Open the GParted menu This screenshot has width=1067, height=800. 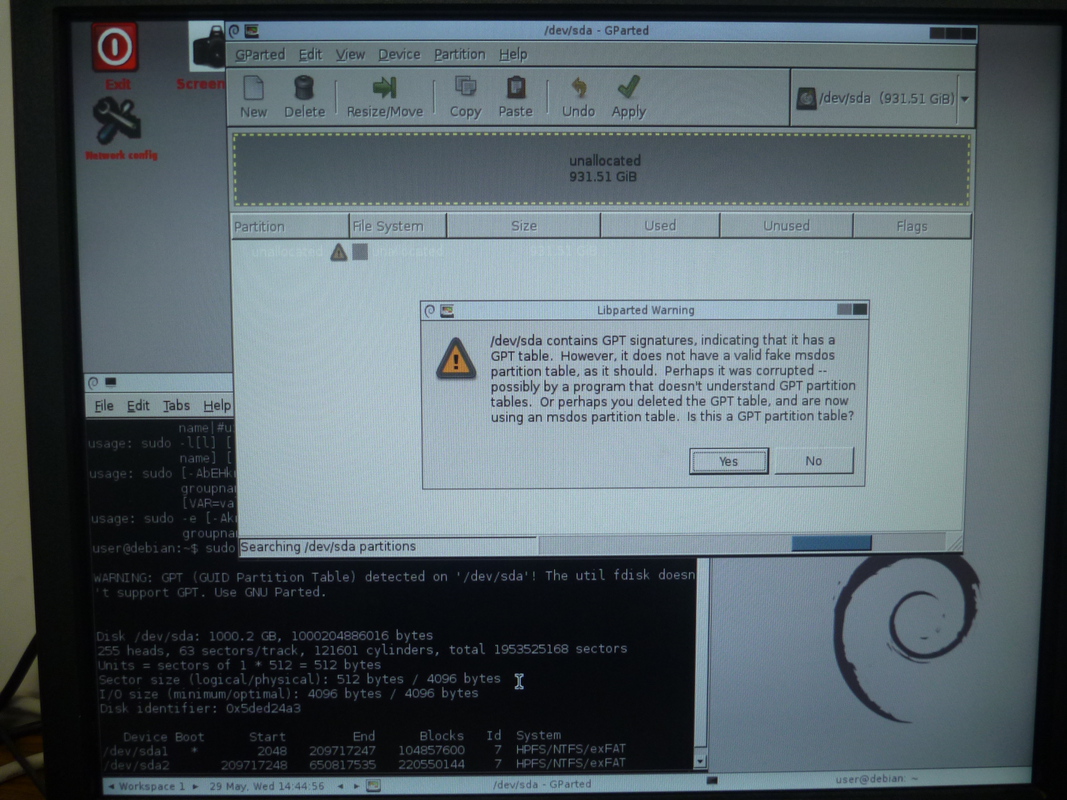tap(260, 54)
